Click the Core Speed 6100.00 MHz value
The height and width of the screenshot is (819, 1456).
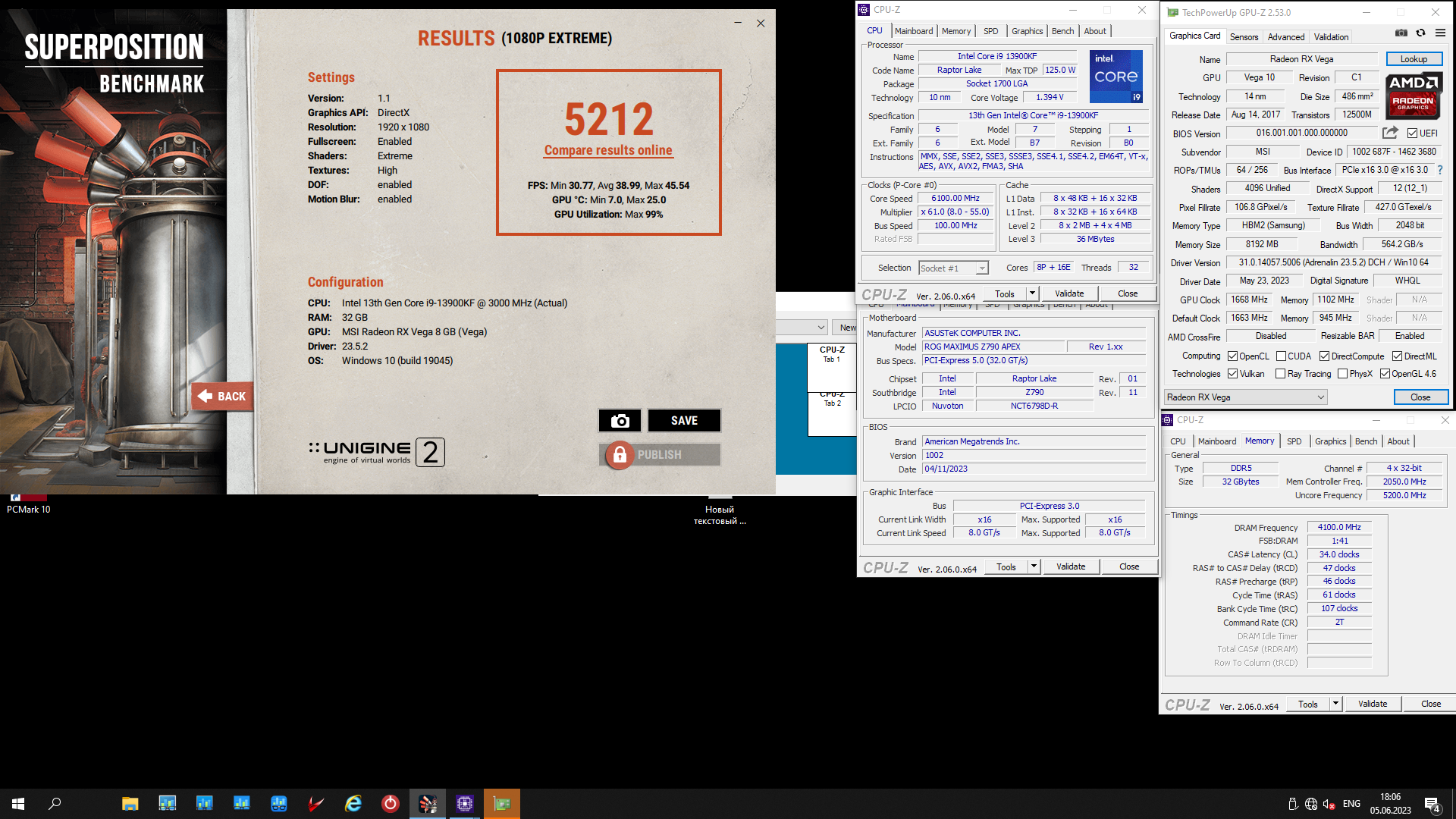point(955,199)
